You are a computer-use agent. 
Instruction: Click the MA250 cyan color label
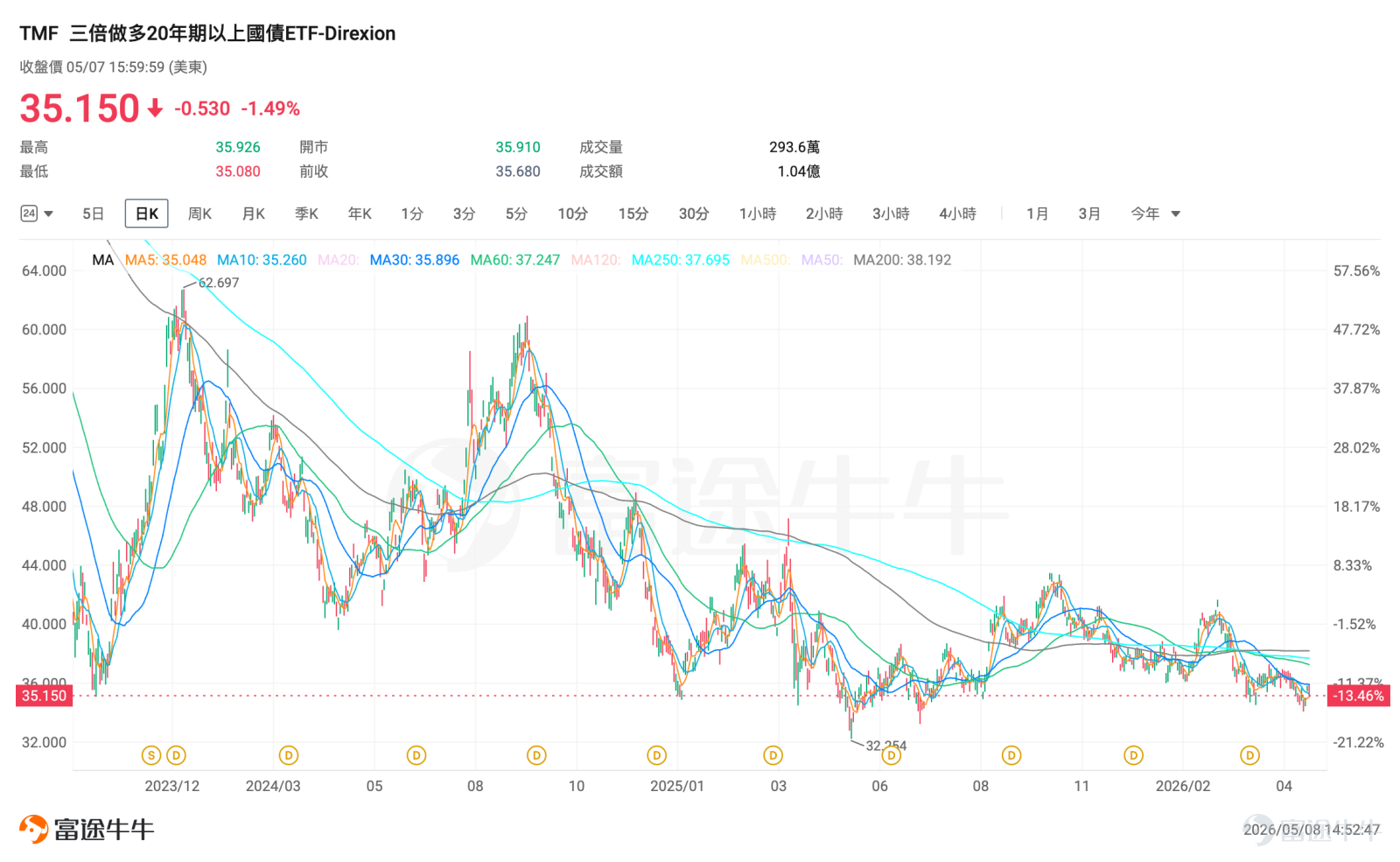681,260
